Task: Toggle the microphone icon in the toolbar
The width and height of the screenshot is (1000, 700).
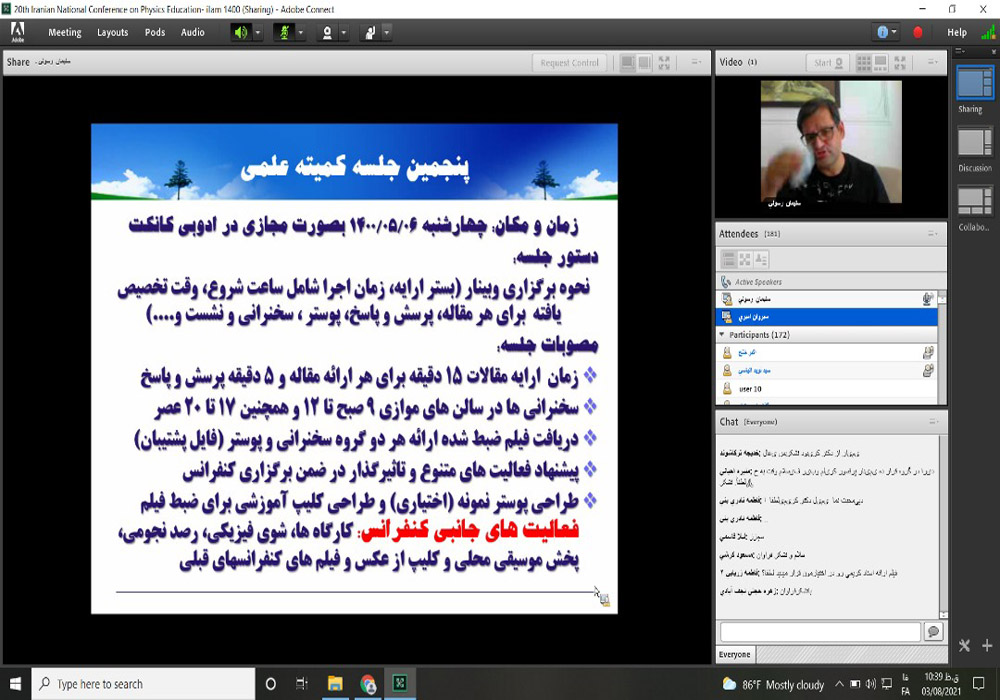Action: 284,31
